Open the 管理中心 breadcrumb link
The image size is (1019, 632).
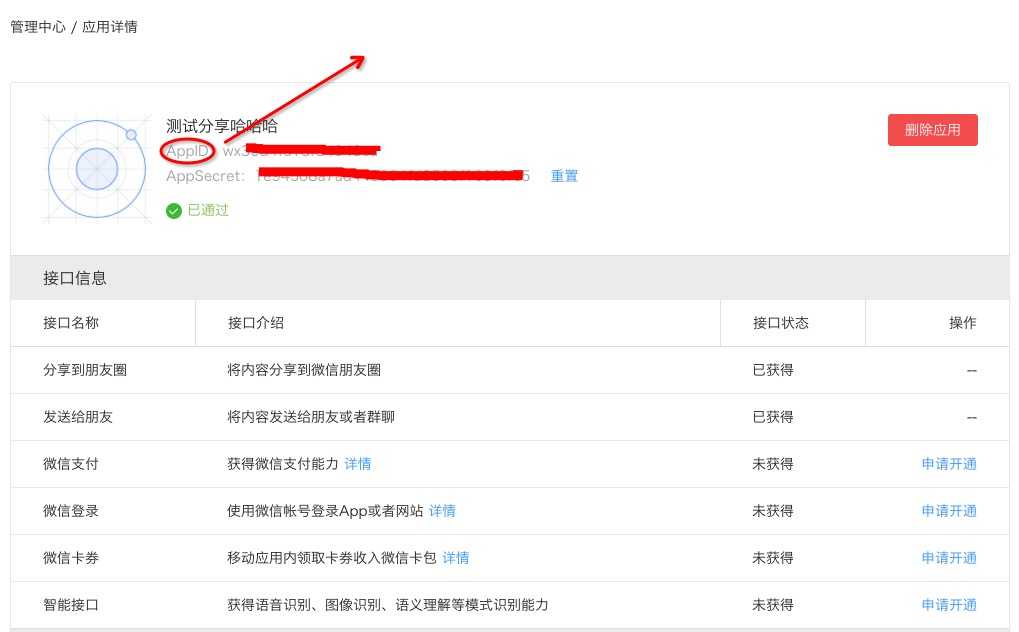click(38, 27)
